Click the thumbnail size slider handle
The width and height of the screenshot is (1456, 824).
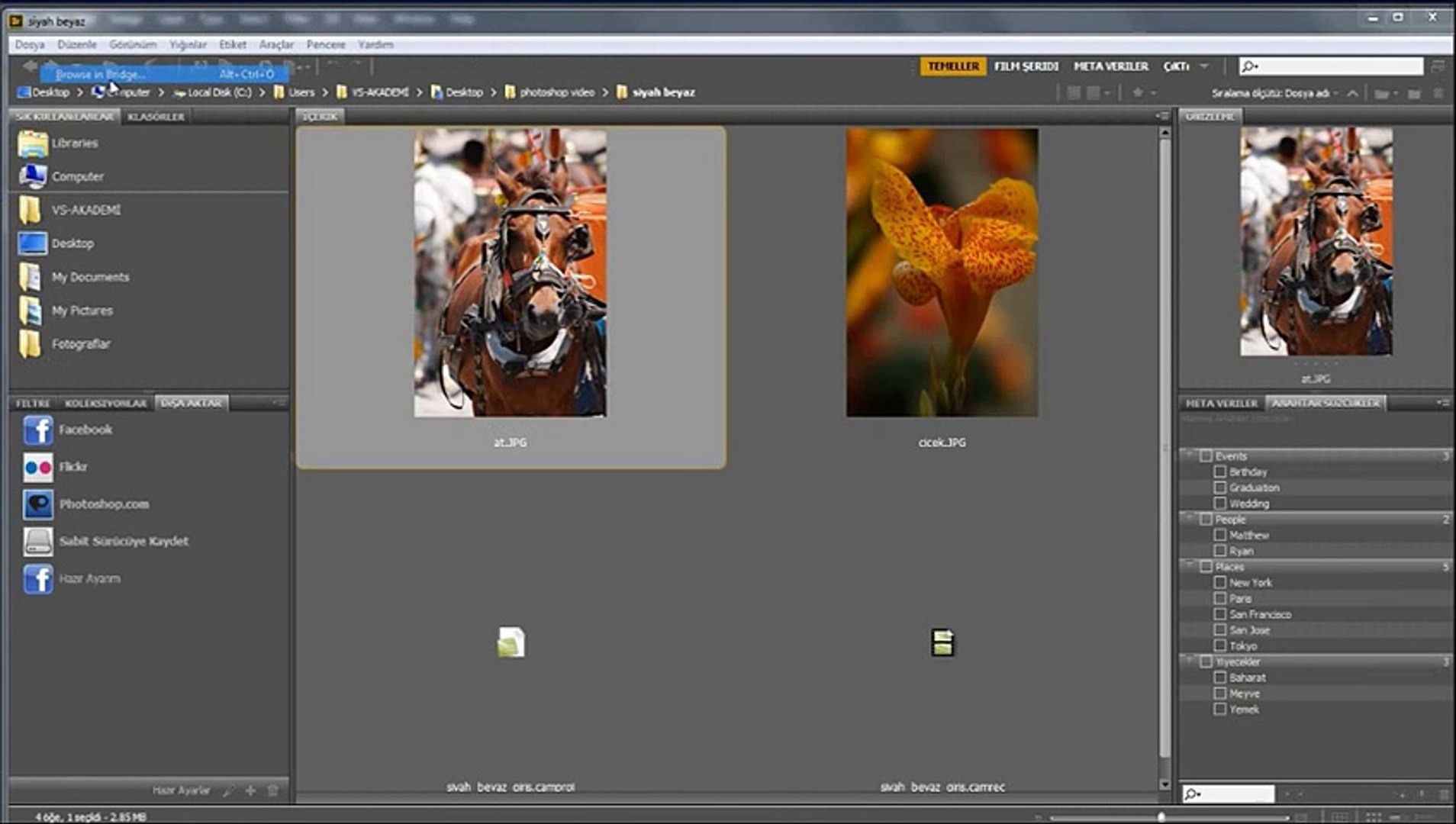tap(1161, 816)
